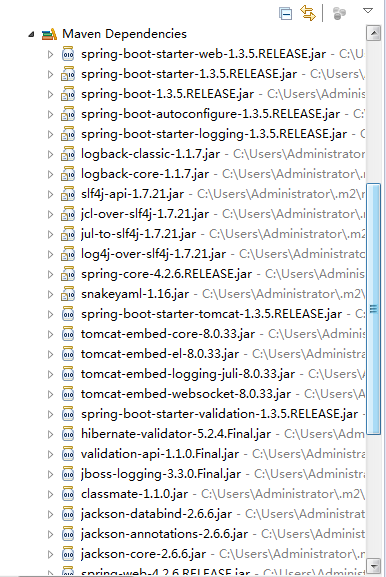386x577 pixels.
Task: Select tomcat-embed-logging-juli-8.0.33.jar entry
Action: (x=188, y=374)
